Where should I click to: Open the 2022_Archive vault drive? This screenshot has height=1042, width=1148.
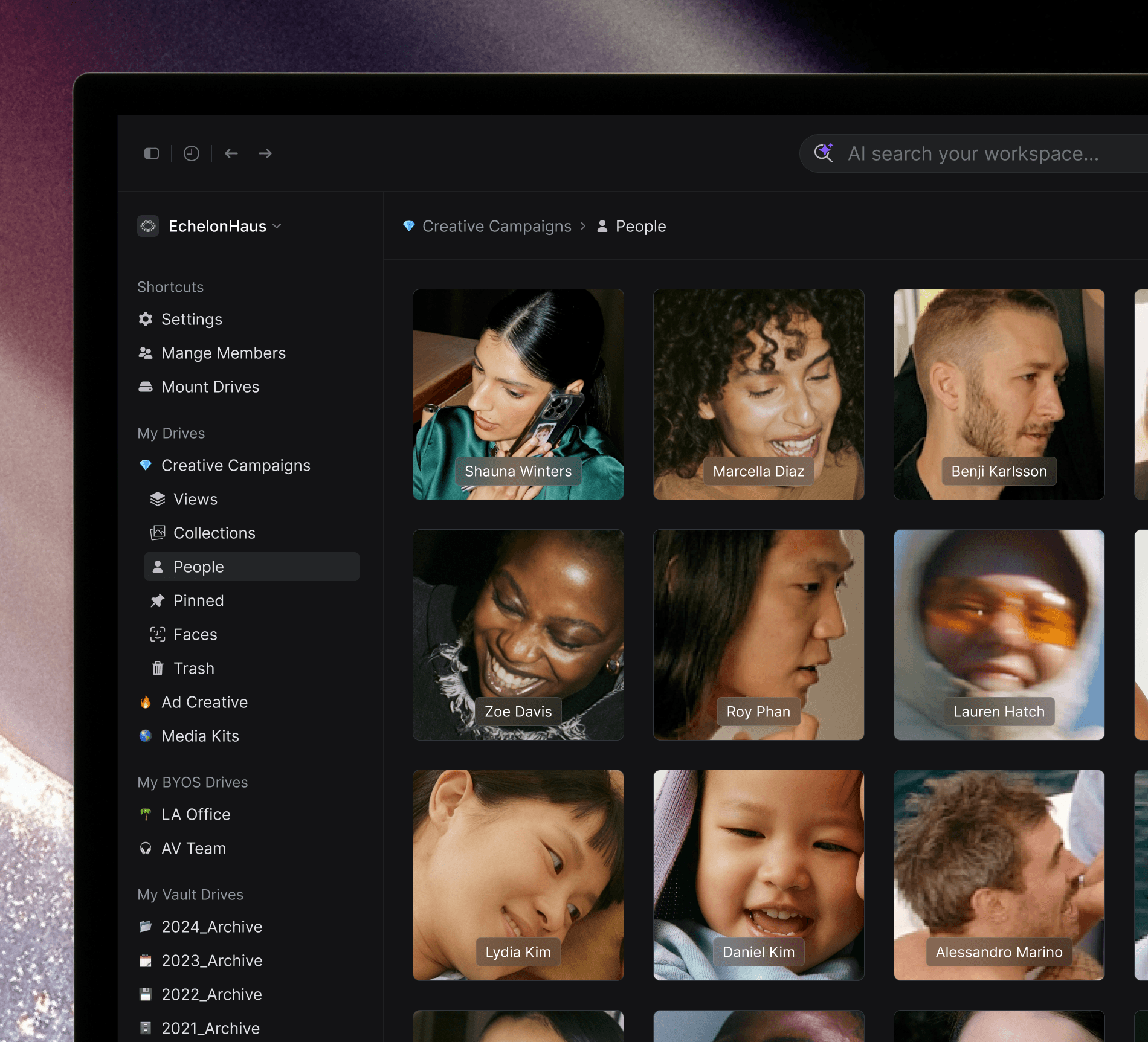point(211,994)
